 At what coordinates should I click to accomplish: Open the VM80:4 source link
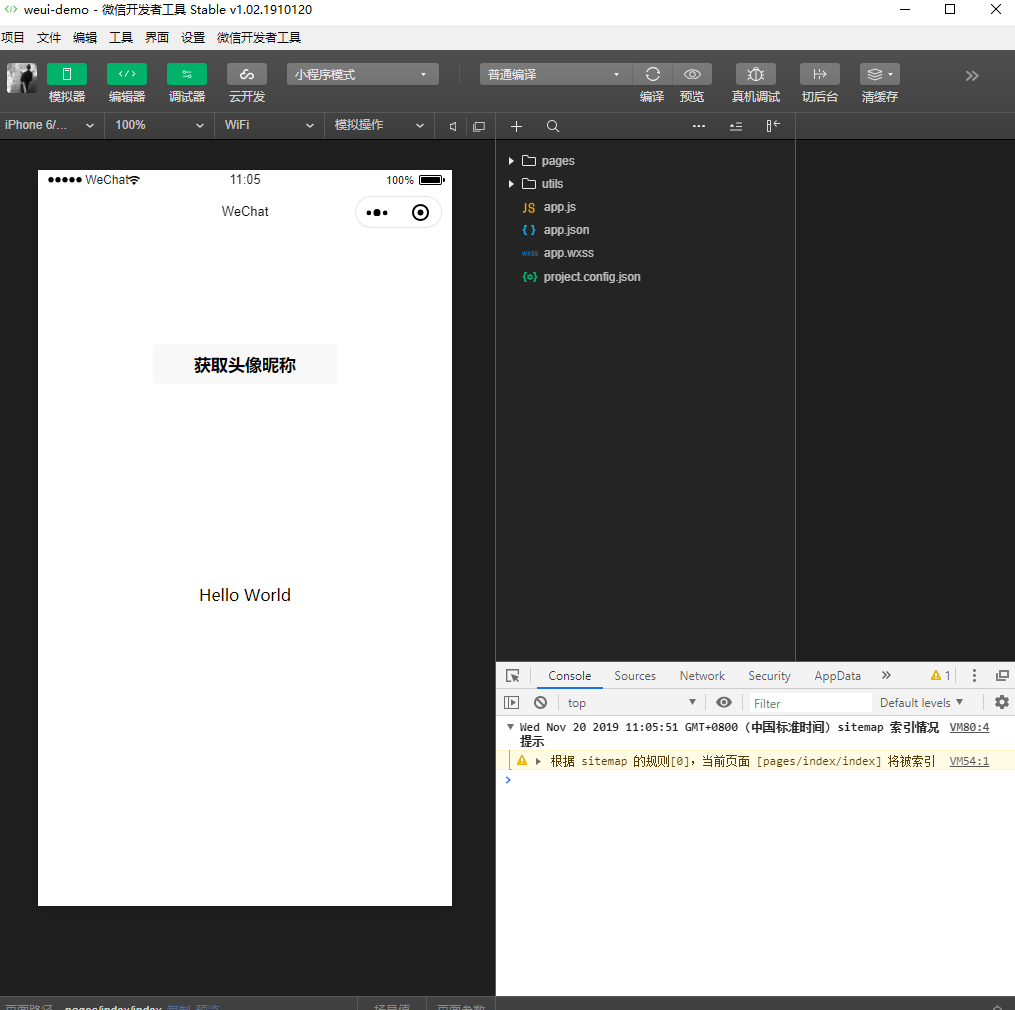[x=969, y=727]
